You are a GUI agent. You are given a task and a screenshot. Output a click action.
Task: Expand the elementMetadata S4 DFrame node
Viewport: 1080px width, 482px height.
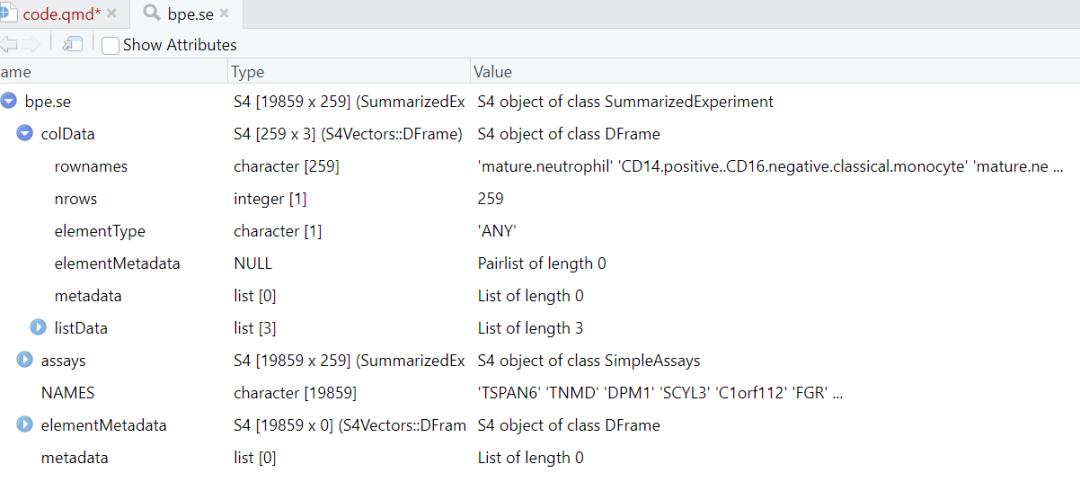coord(25,425)
